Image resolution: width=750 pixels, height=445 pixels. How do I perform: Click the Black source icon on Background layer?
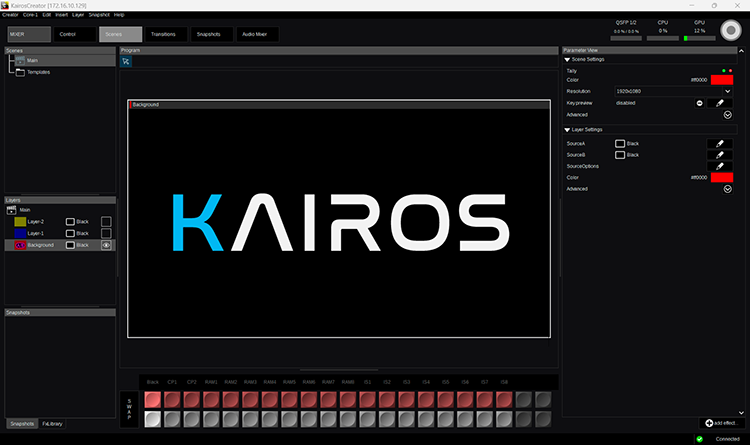coord(70,245)
